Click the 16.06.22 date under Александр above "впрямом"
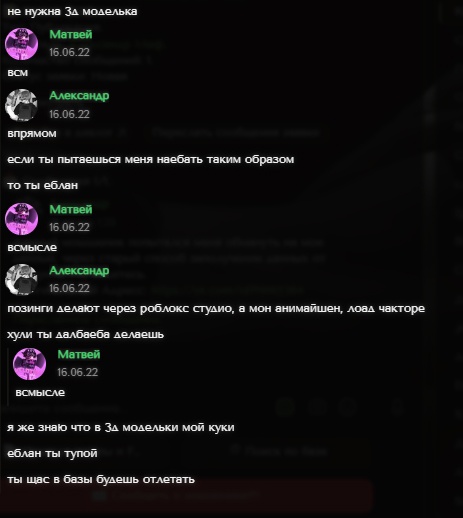The height and width of the screenshot is (518, 463). (69, 114)
